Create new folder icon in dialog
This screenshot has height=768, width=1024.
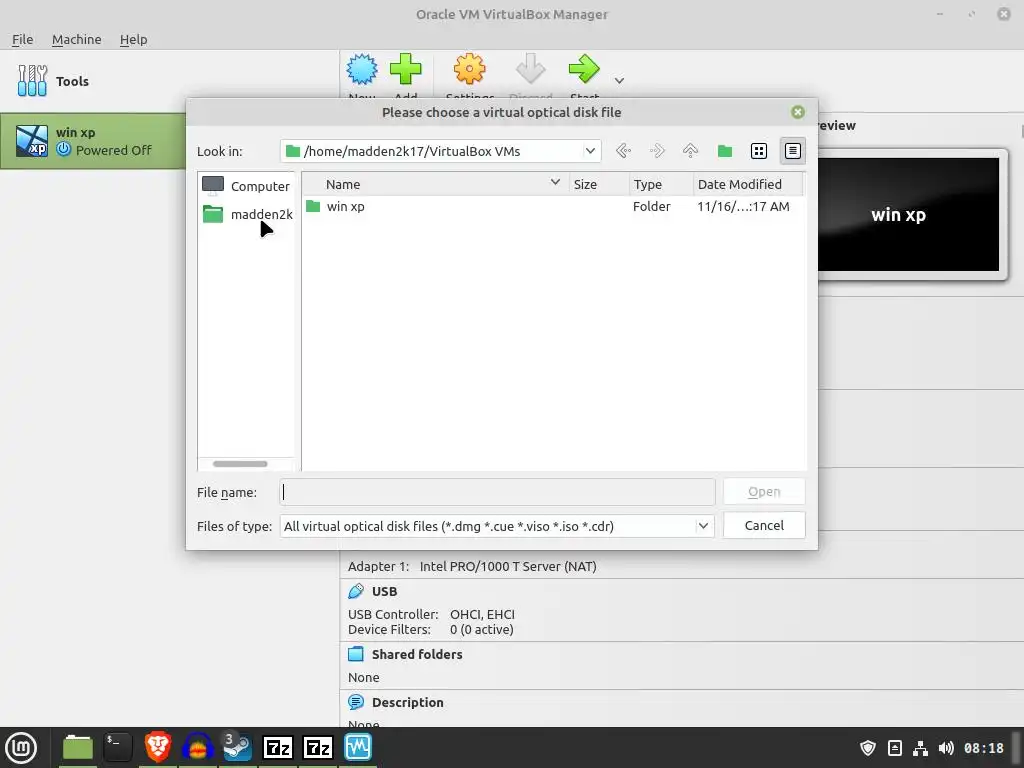point(725,151)
